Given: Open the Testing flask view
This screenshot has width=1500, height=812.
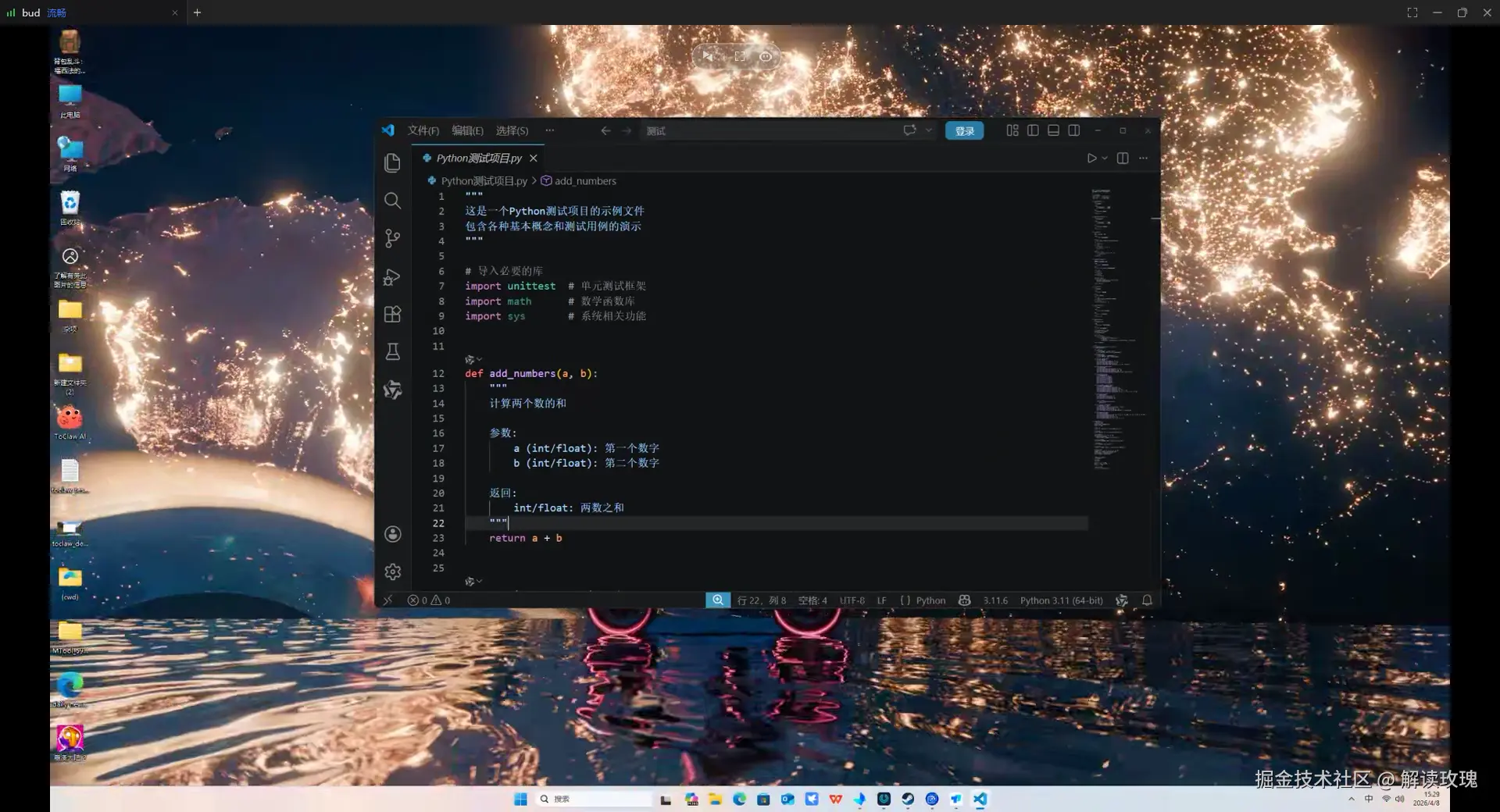Looking at the screenshot, I should 392,351.
